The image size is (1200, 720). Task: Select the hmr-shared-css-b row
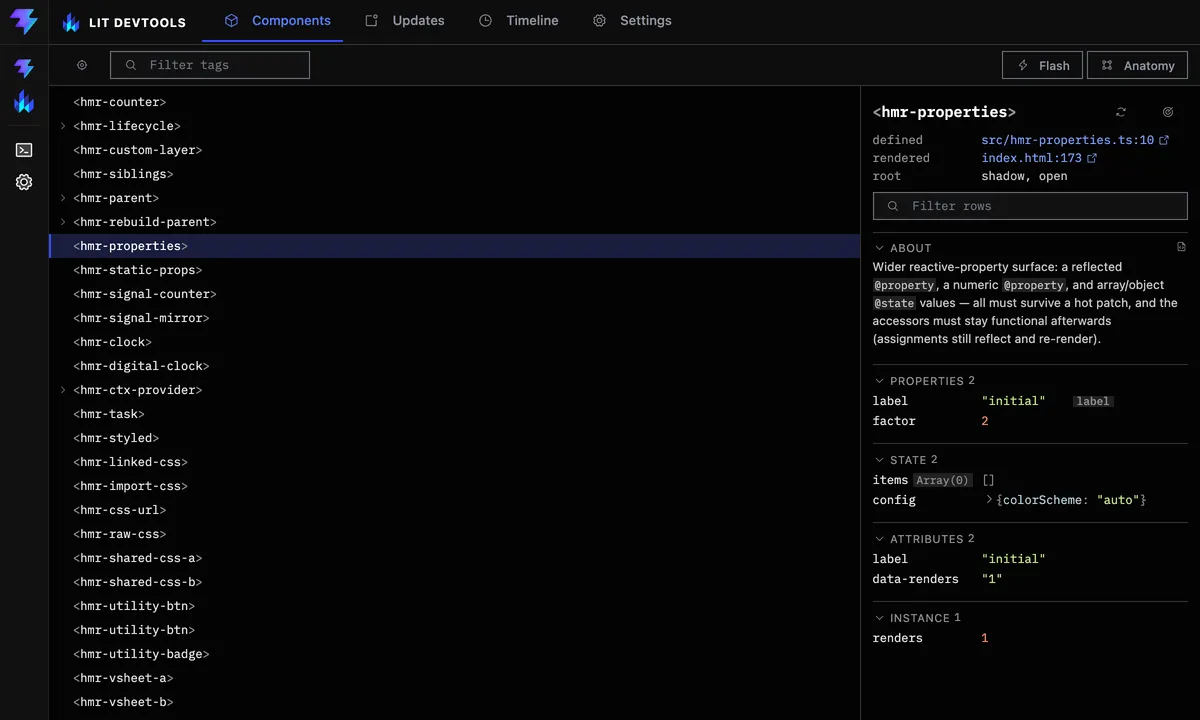[x=455, y=582]
